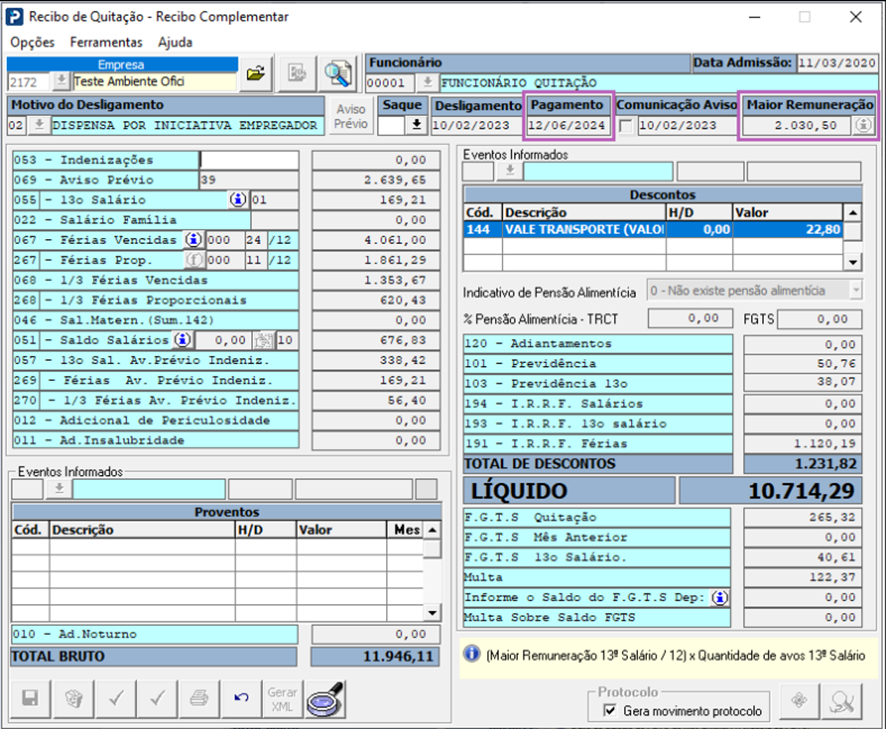The width and height of the screenshot is (886, 729).
Task: Click the Aviso Prévio button
Action: pyautogui.click(x=350, y=116)
